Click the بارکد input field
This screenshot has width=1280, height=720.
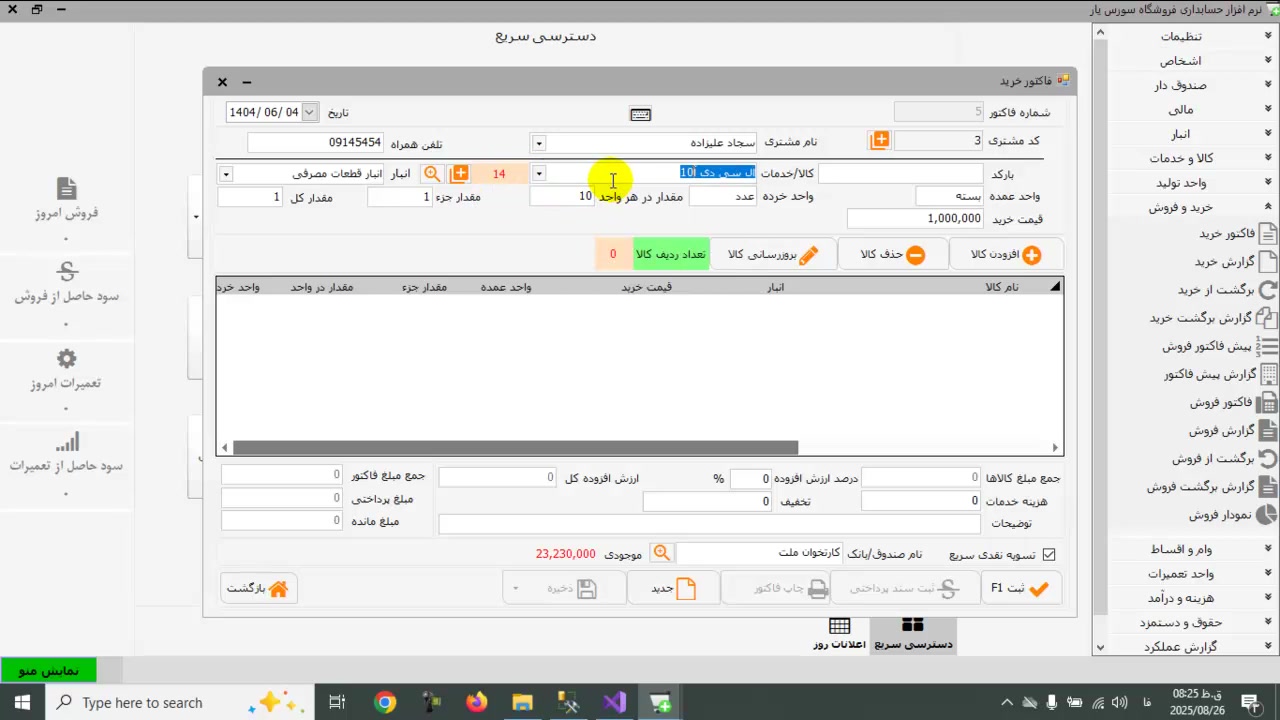[x=900, y=174]
